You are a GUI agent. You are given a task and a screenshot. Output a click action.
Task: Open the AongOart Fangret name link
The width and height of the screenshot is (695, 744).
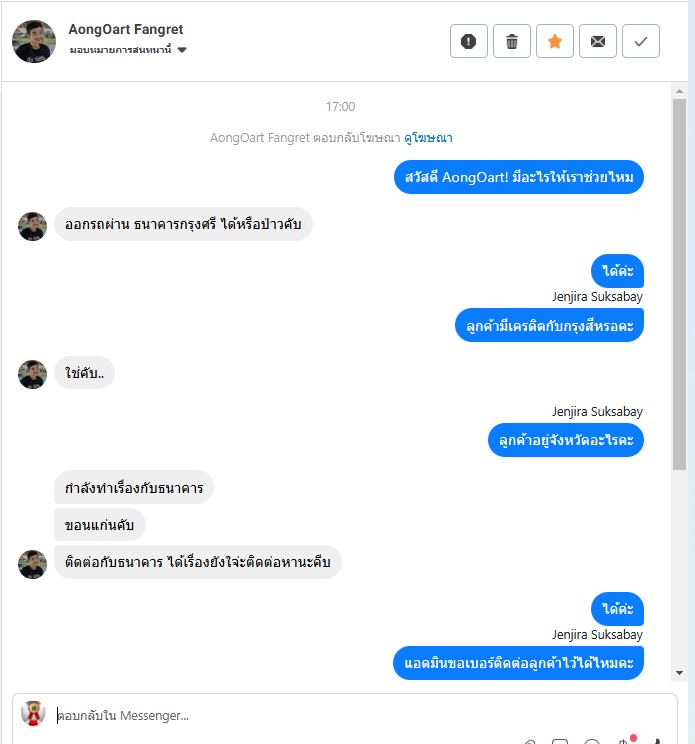tap(126, 29)
